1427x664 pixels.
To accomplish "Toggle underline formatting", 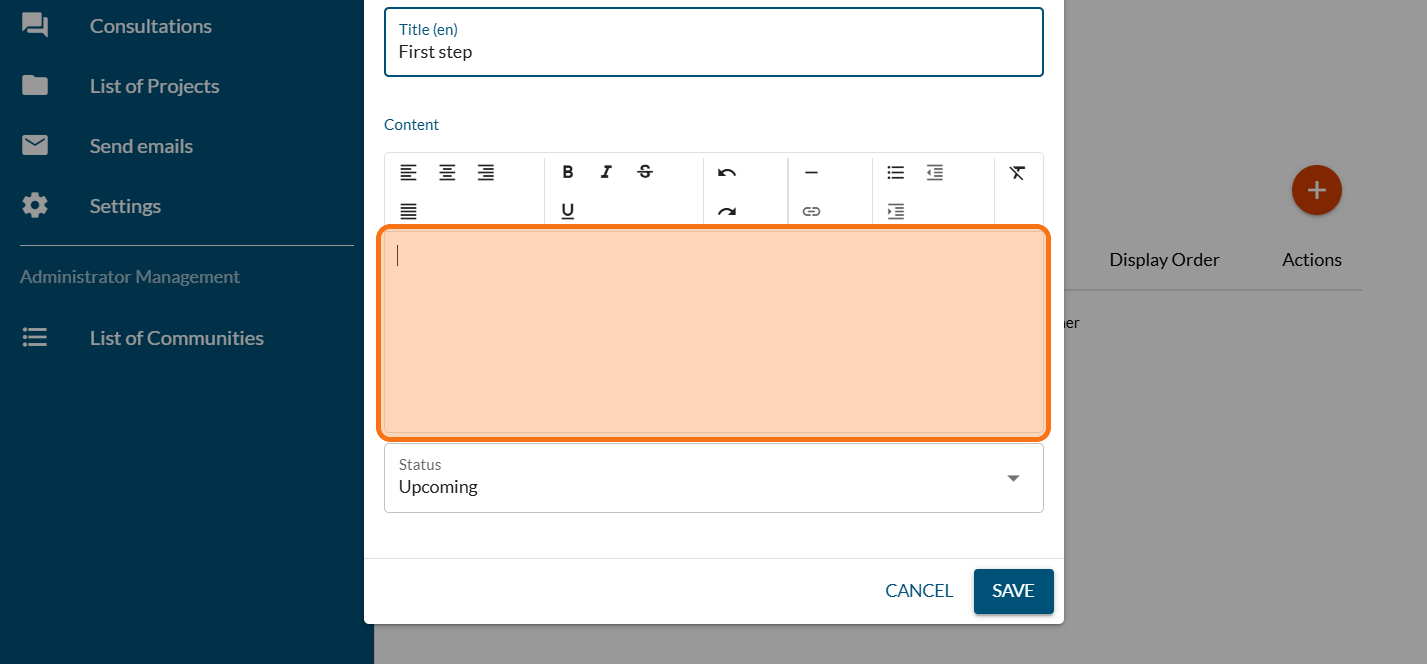I will pos(567,211).
